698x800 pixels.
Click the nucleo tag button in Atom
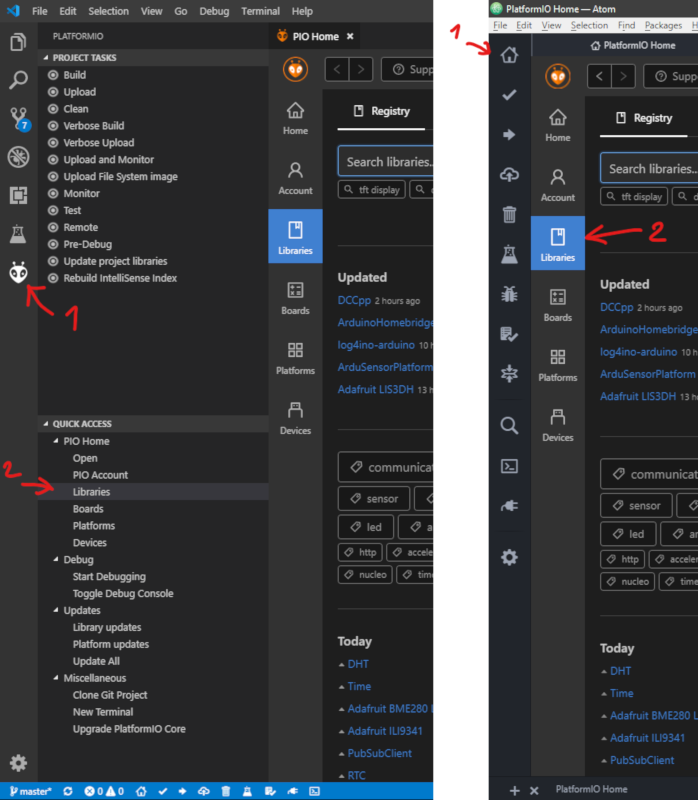(628, 582)
